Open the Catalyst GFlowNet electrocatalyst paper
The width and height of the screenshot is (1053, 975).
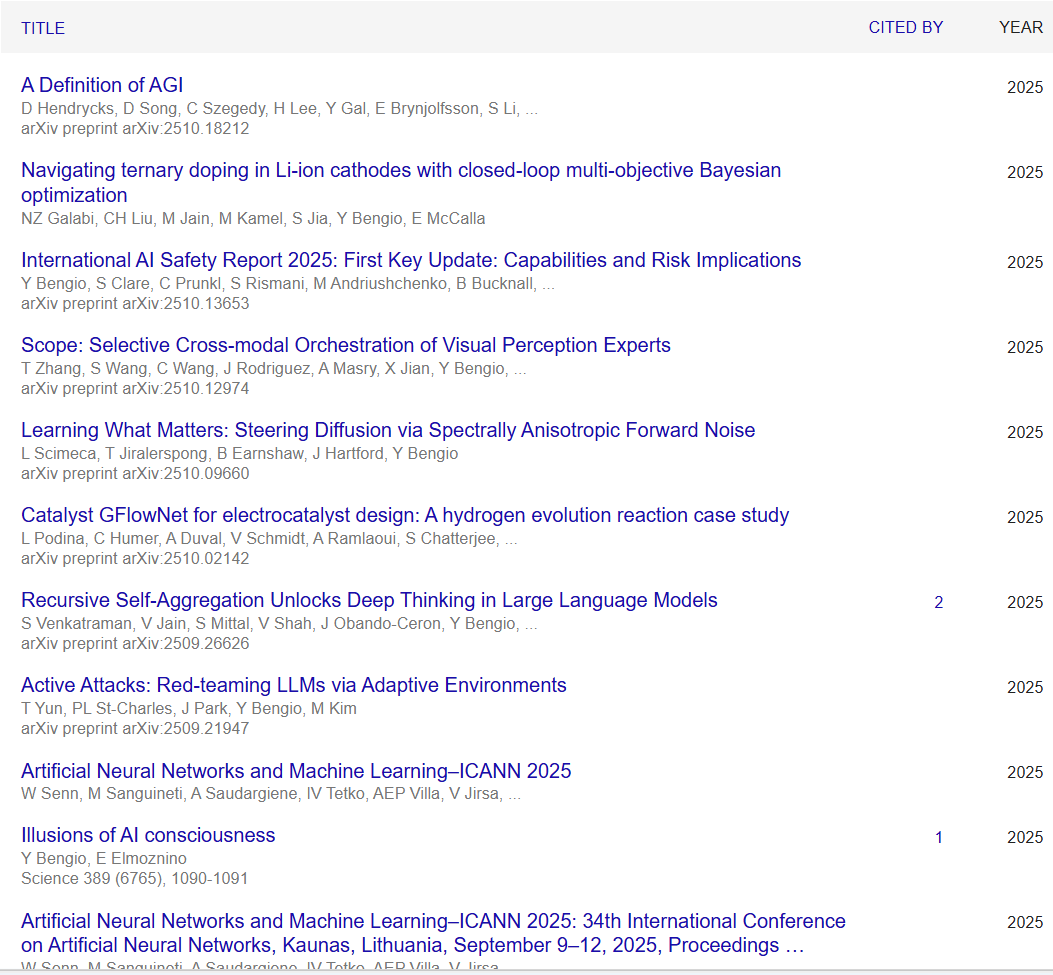[405, 515]
